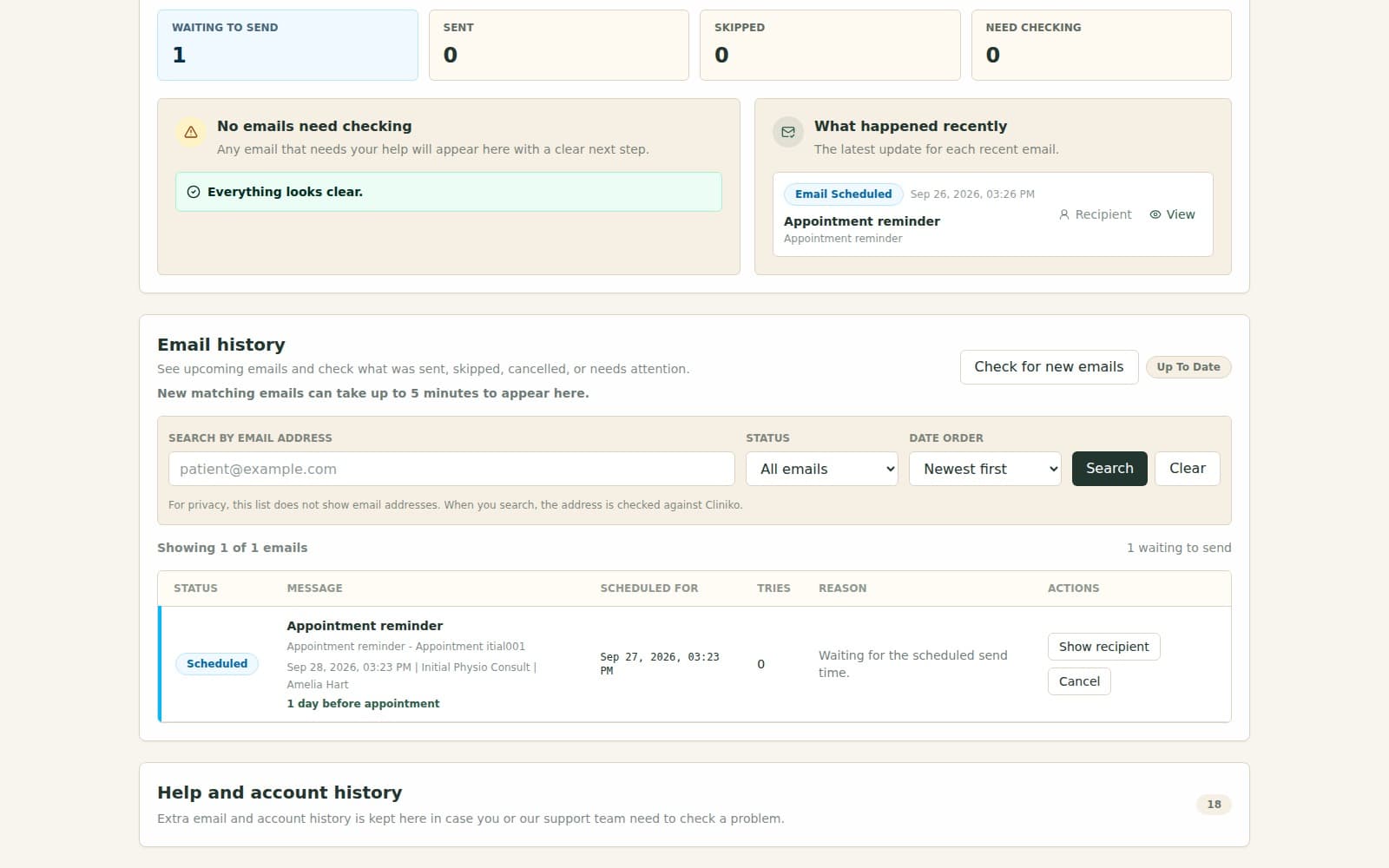1389x868 pixels.
Task: Click the check circle icon in Everything looks clear
Action: point(194,192)
